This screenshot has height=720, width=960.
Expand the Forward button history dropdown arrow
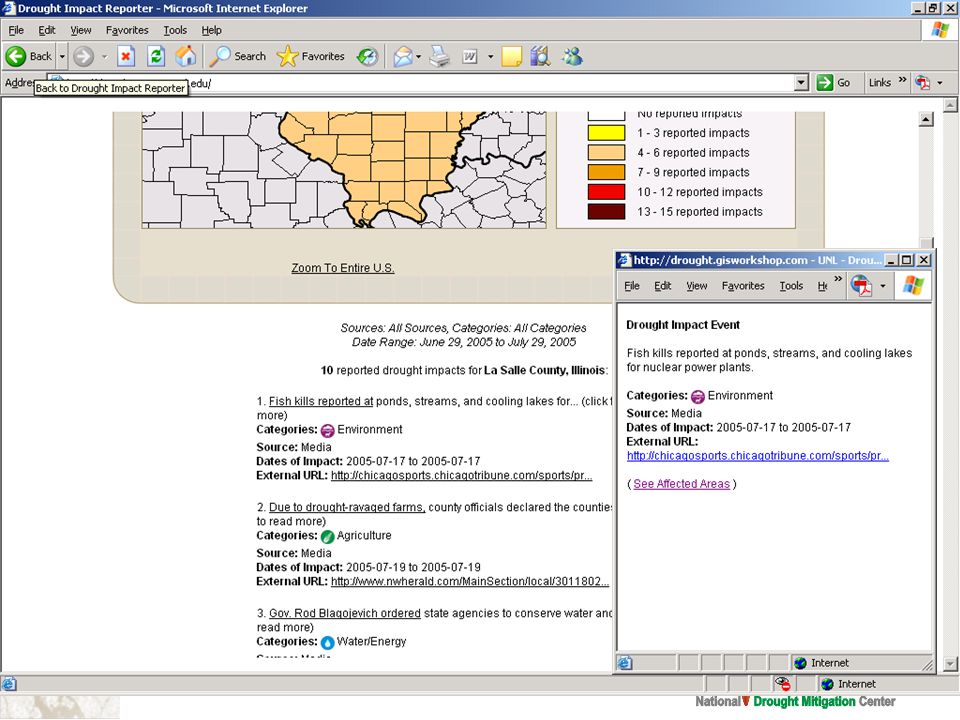[104, 56]
